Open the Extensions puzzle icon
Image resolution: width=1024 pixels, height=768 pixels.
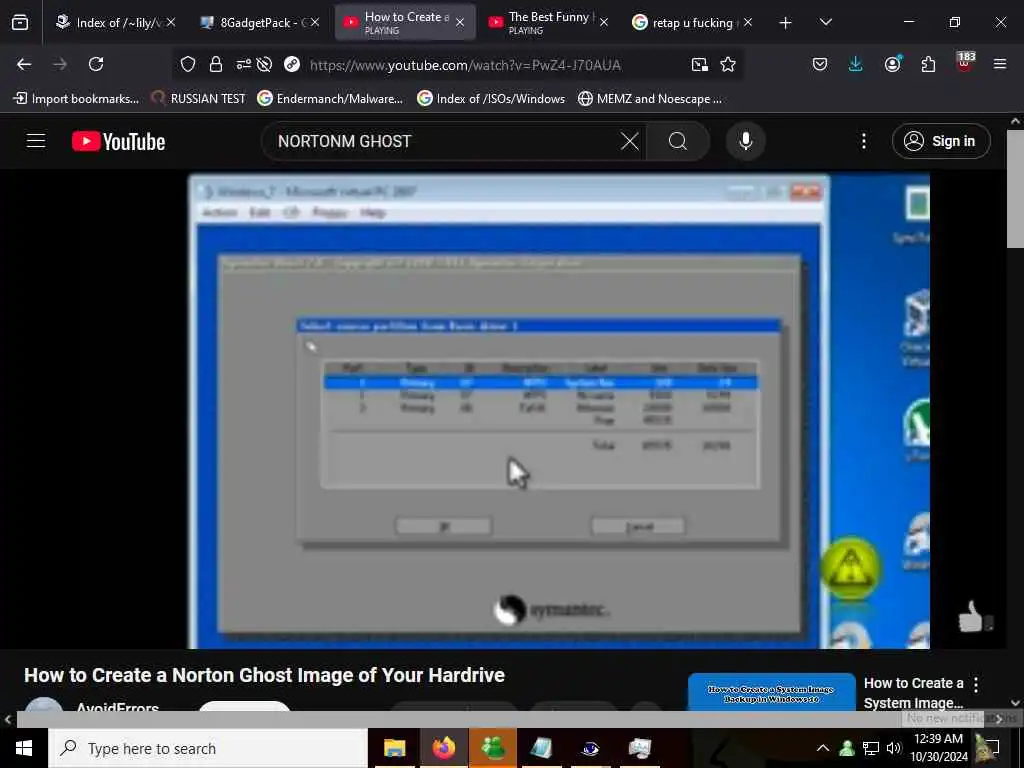point(928,64)
